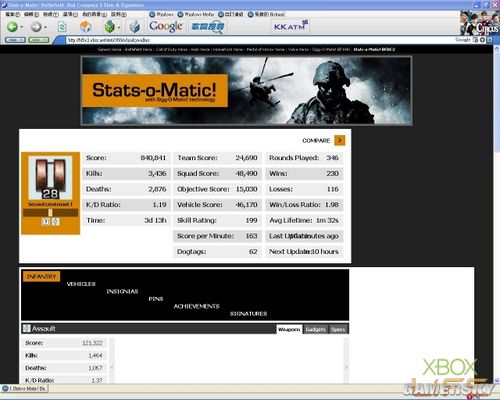Click the rank progress bar under Second Lieutenant
500x400 pixels.
[50, 213]
